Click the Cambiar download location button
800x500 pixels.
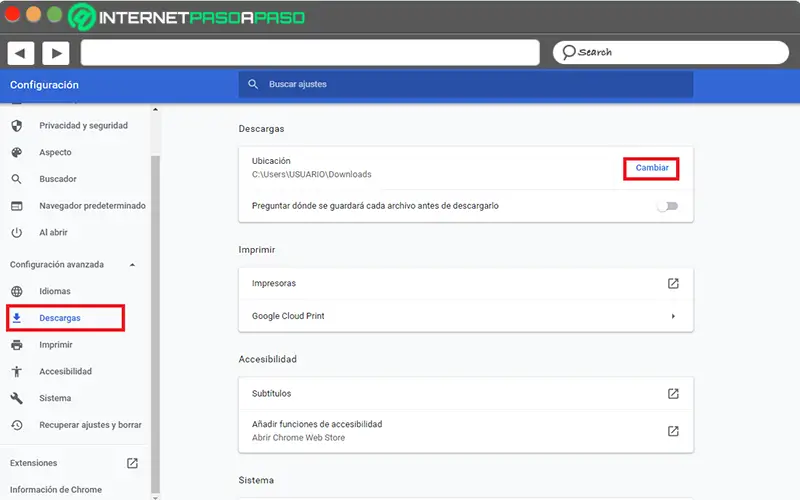point(652,168)
